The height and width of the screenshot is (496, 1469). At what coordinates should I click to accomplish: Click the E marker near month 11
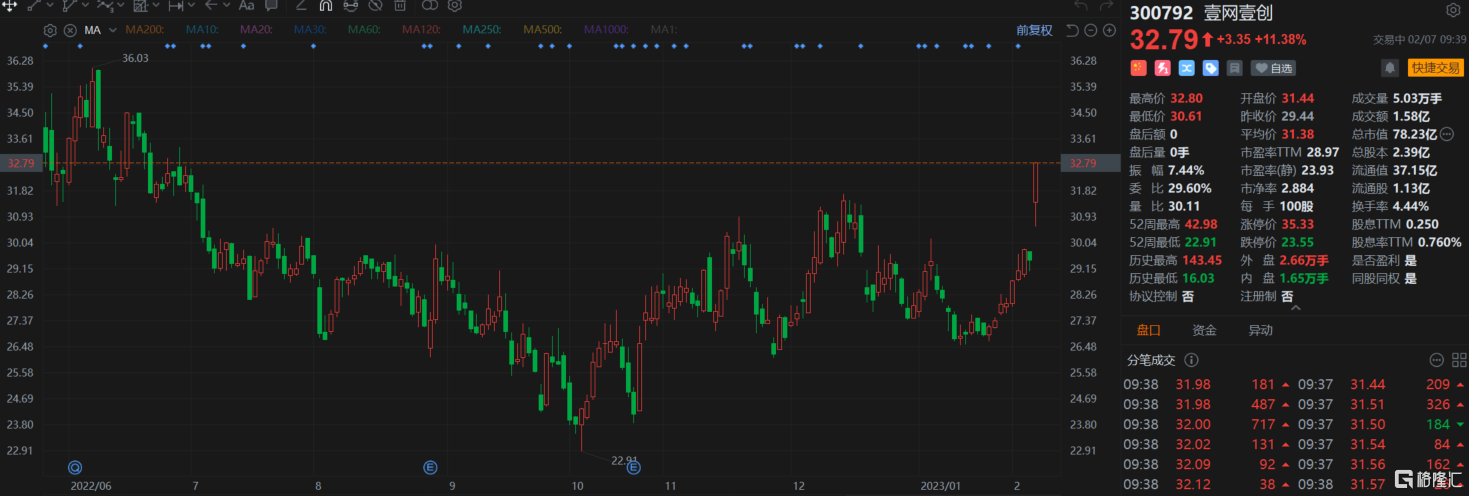coord(634,467)
